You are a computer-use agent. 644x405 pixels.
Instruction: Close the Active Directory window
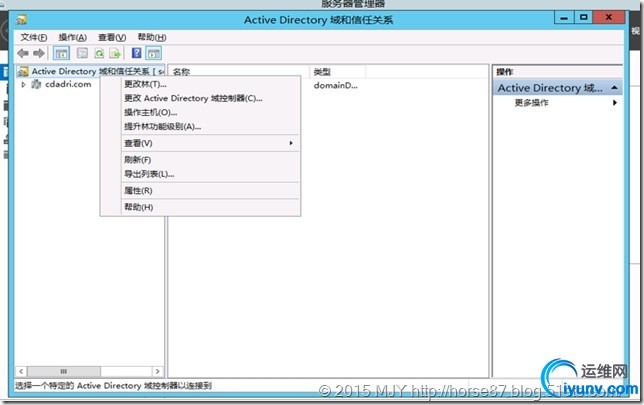(x=609, y=18)
